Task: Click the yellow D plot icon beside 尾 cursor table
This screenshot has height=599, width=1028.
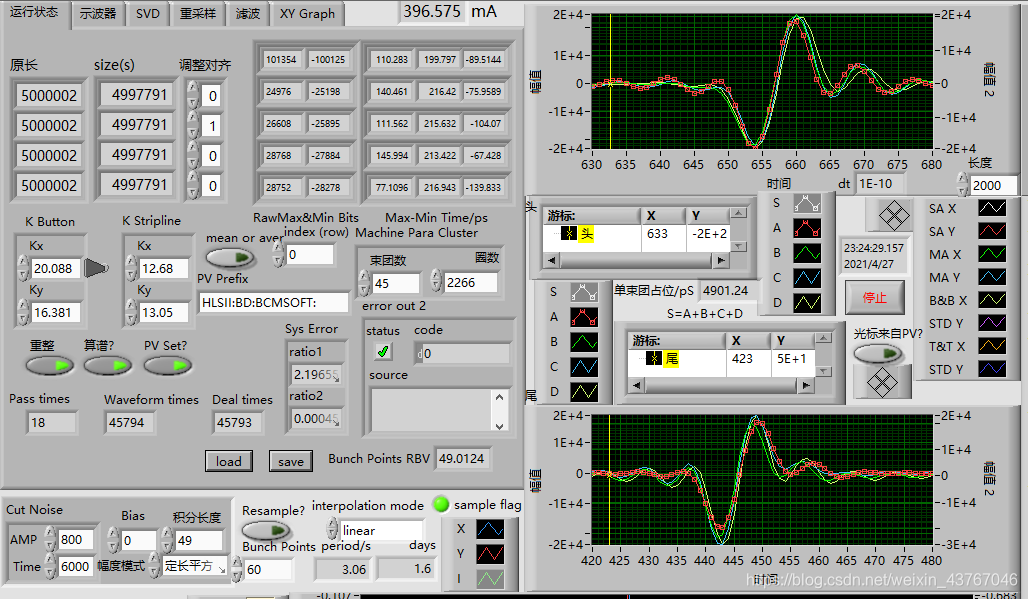Action: [583, 392]
